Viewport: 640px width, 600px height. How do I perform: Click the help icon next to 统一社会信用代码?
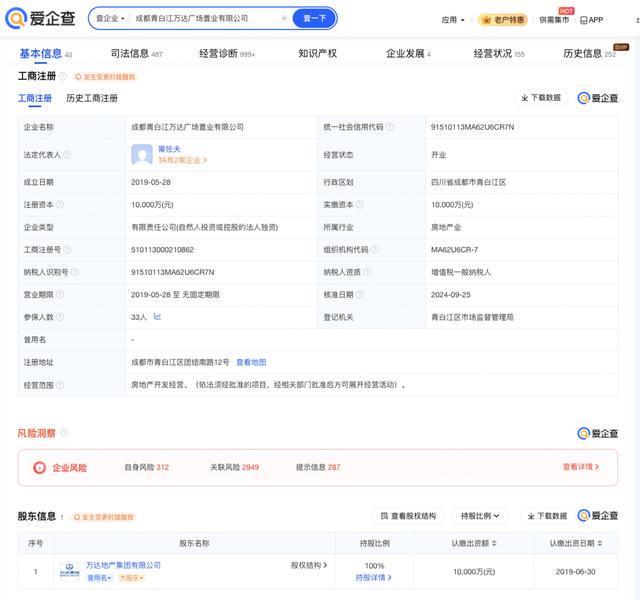tap(389, 127)
